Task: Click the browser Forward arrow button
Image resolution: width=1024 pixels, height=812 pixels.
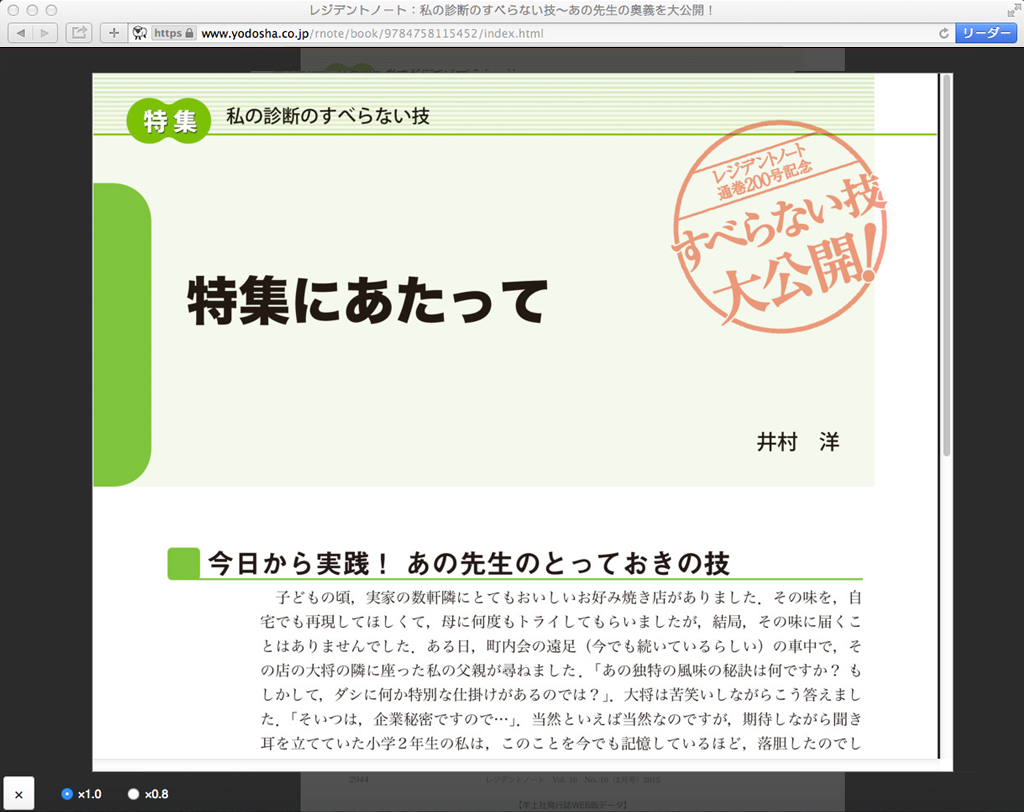Action: 45,33
